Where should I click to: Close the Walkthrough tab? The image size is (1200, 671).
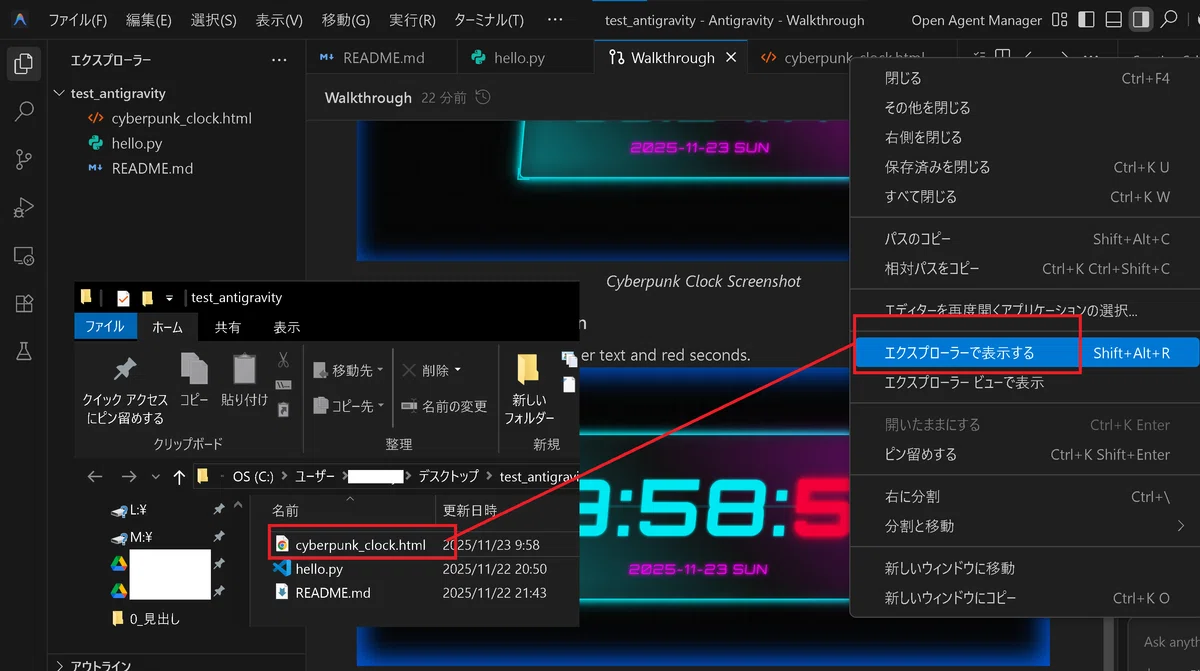(731, 58)
